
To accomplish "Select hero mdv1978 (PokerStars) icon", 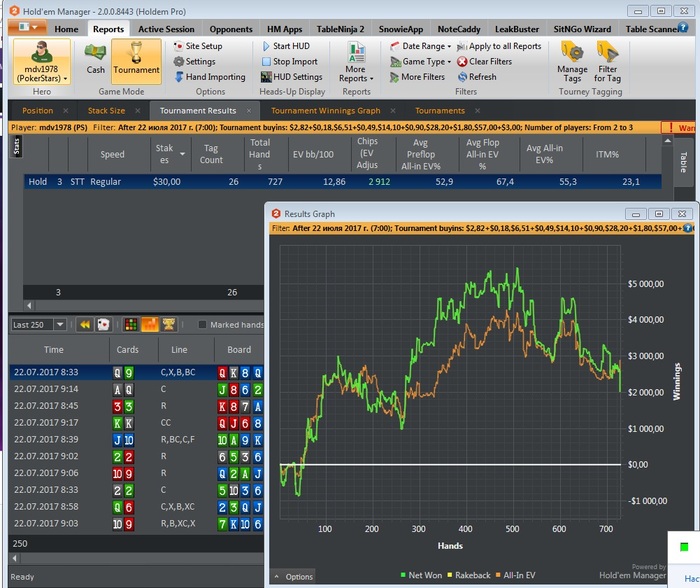I will coord(42,61).
